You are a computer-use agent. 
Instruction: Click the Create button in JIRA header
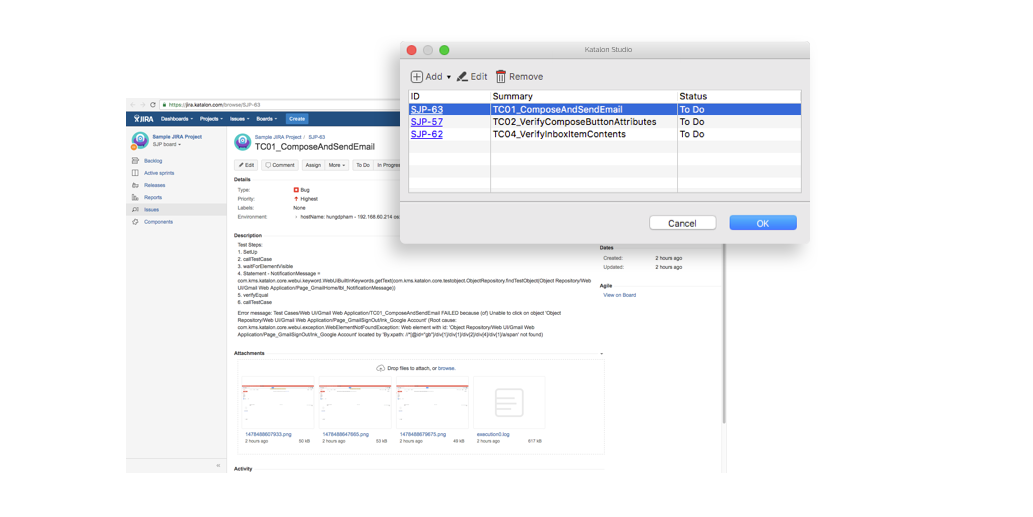(297, 119)
